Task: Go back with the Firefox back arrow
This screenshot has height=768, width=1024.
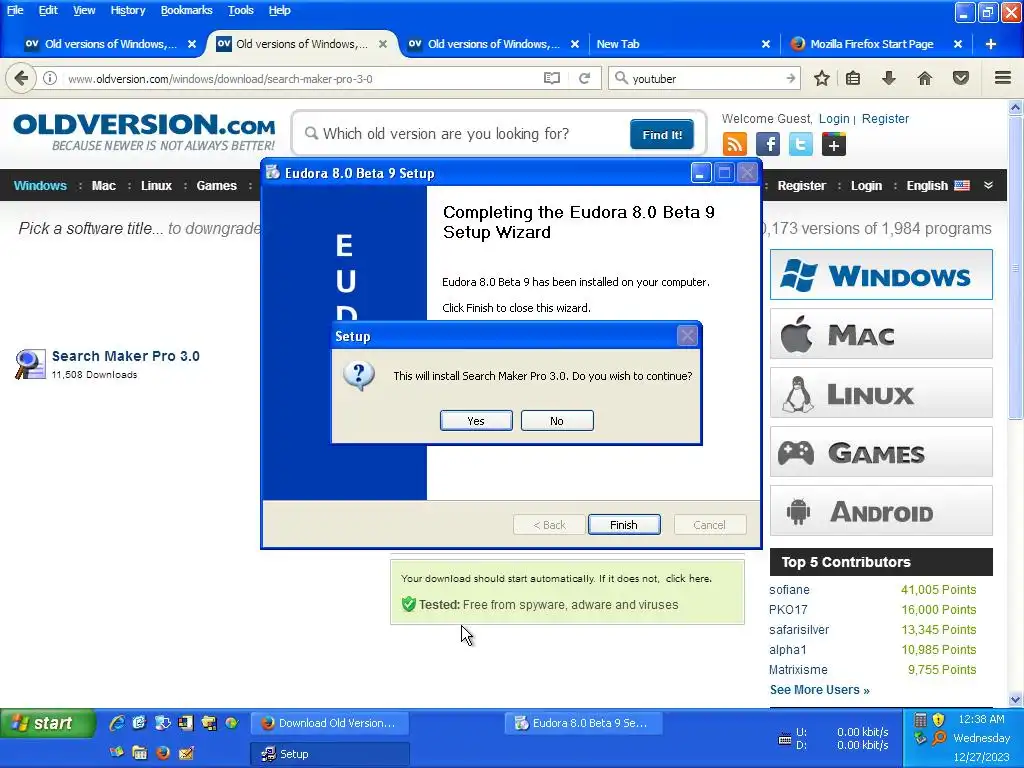Action: point(21,78)
